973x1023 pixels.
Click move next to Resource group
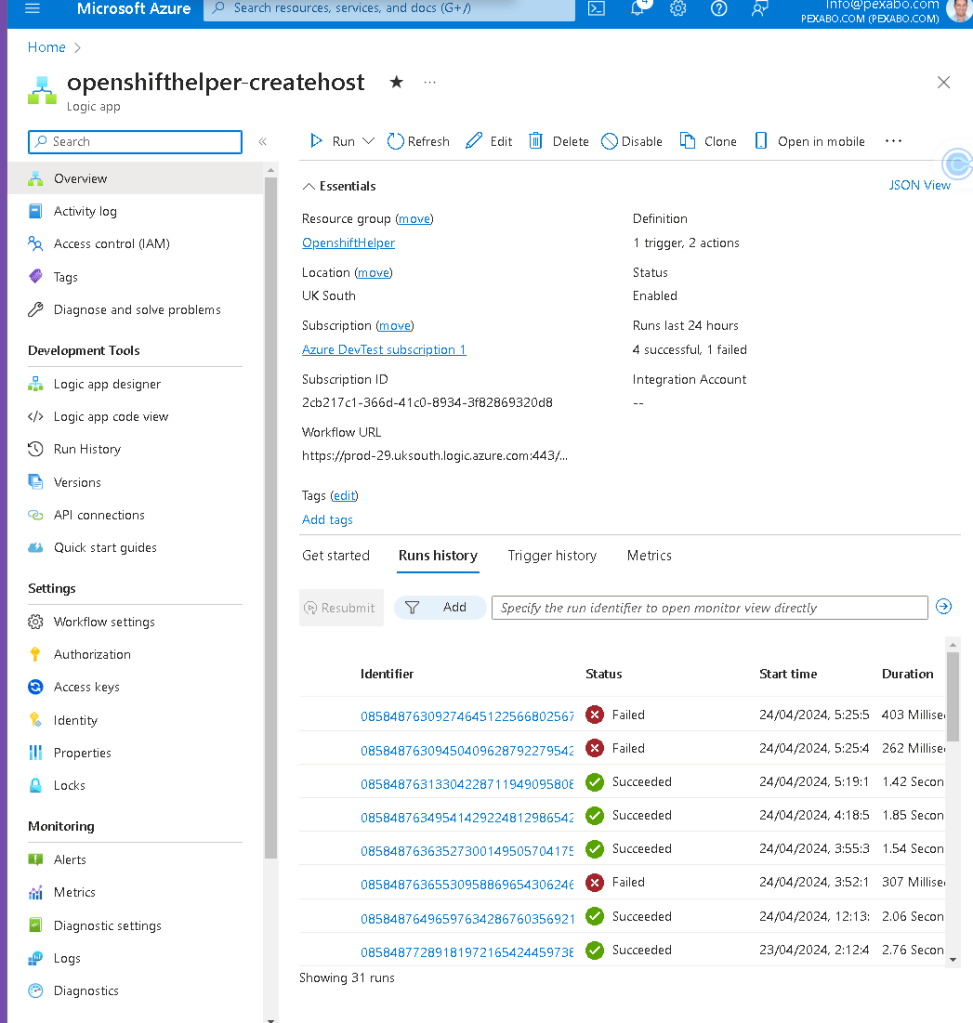click(x=414, y=219)
